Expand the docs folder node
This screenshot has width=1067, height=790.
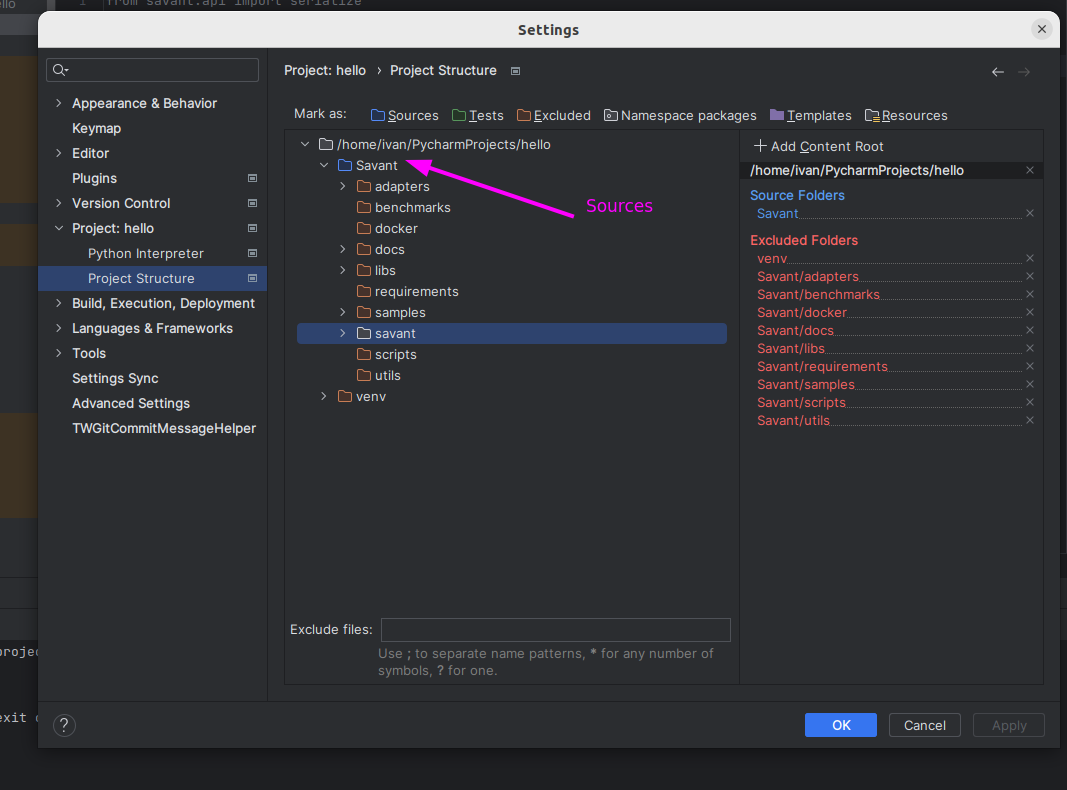click(343, 249)
